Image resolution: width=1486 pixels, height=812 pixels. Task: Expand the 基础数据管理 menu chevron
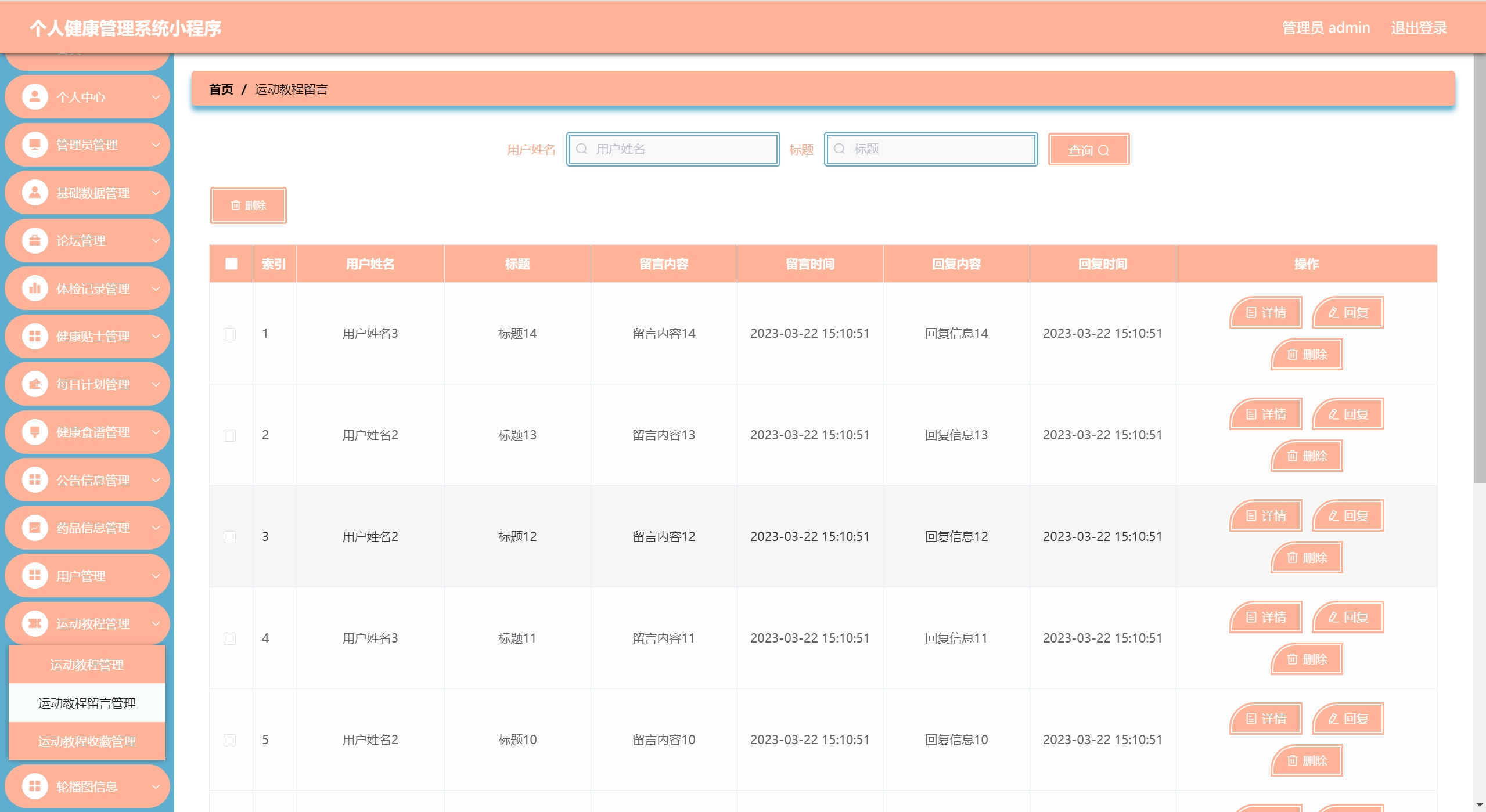tap(156, 193)
